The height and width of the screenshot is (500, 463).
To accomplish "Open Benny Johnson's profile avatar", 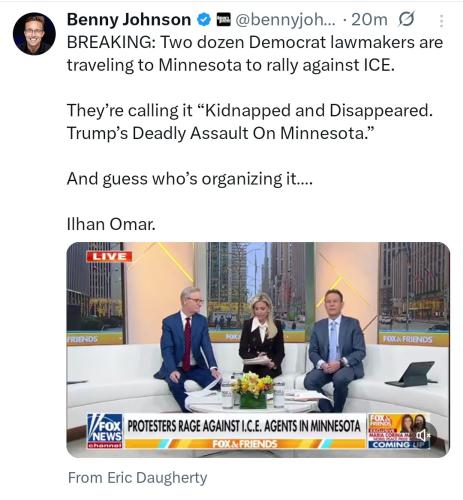I will 34,34.
